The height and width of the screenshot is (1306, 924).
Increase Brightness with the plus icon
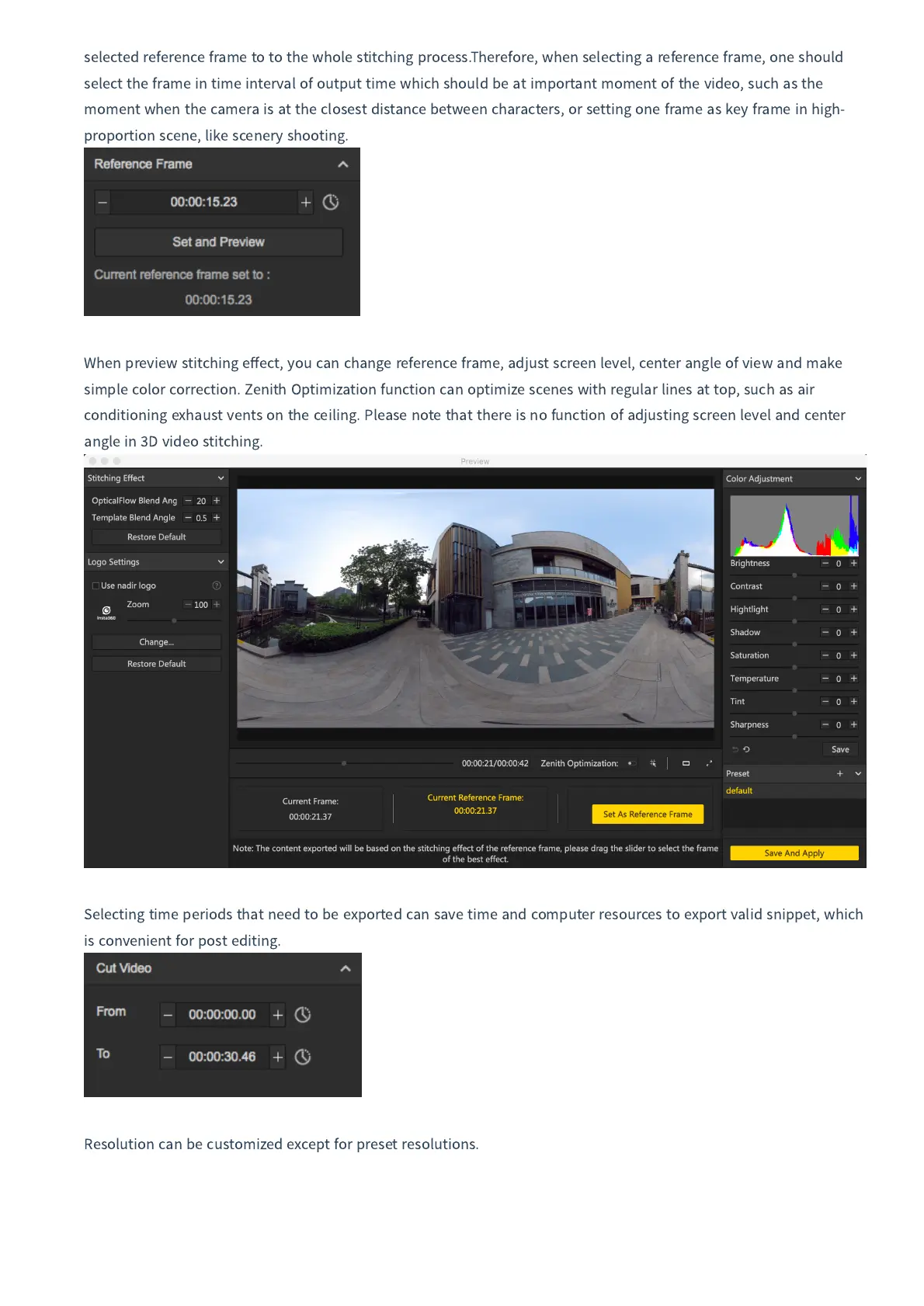pos(854,564)
